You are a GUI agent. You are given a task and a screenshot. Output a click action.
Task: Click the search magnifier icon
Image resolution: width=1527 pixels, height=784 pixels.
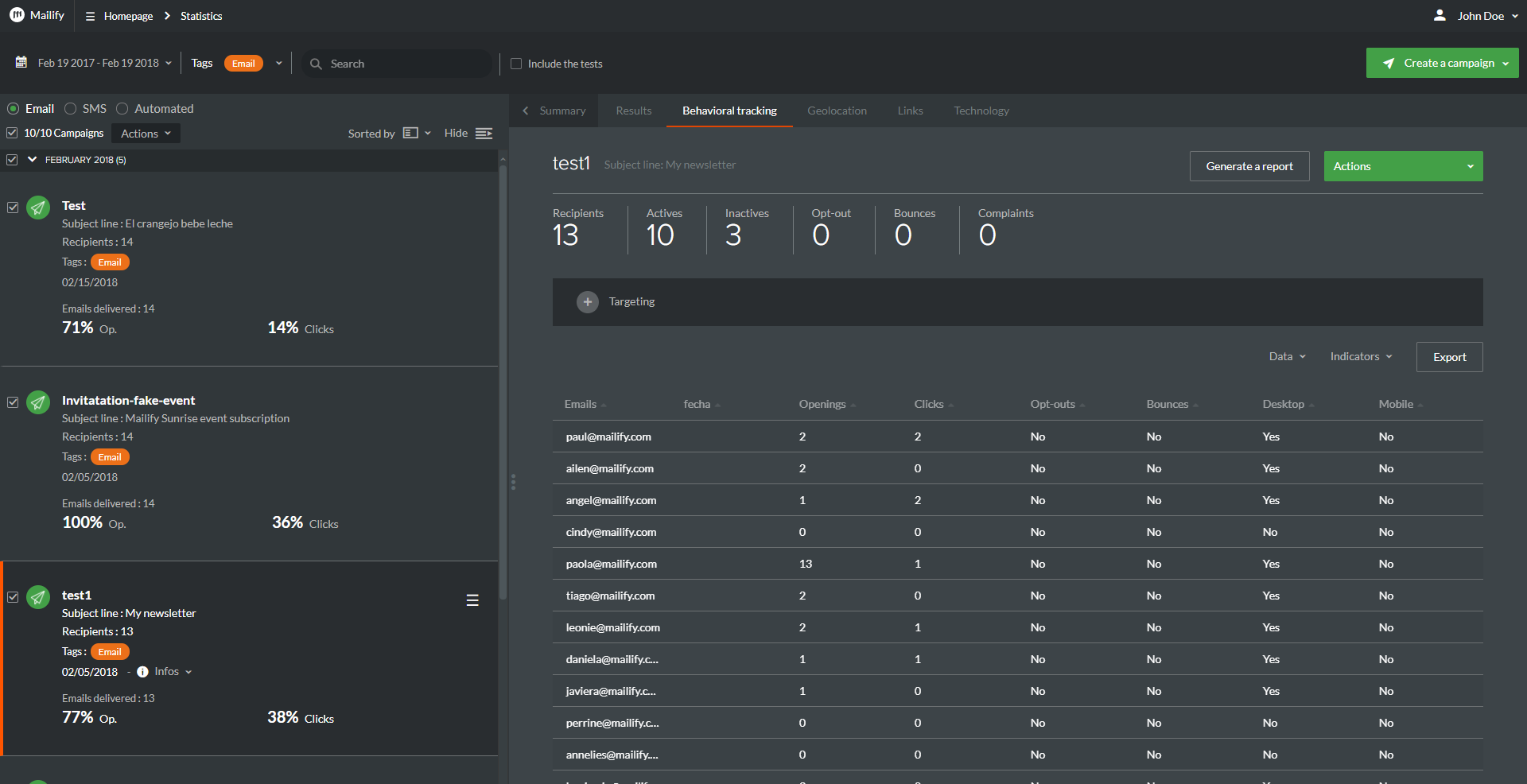(x=316, y=64)
